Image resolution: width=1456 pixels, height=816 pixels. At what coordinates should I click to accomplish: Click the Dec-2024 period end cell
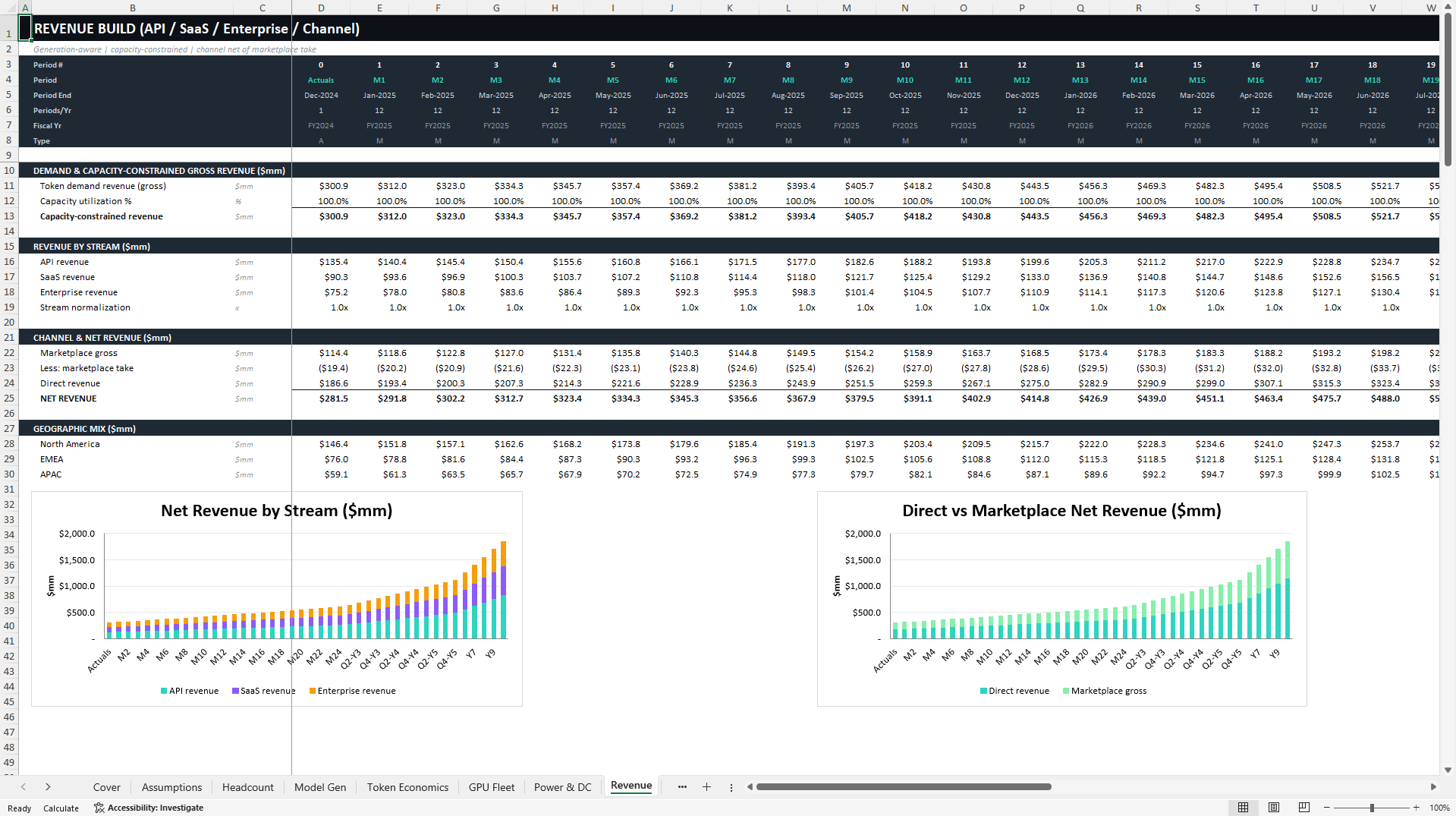coord(321,95)
